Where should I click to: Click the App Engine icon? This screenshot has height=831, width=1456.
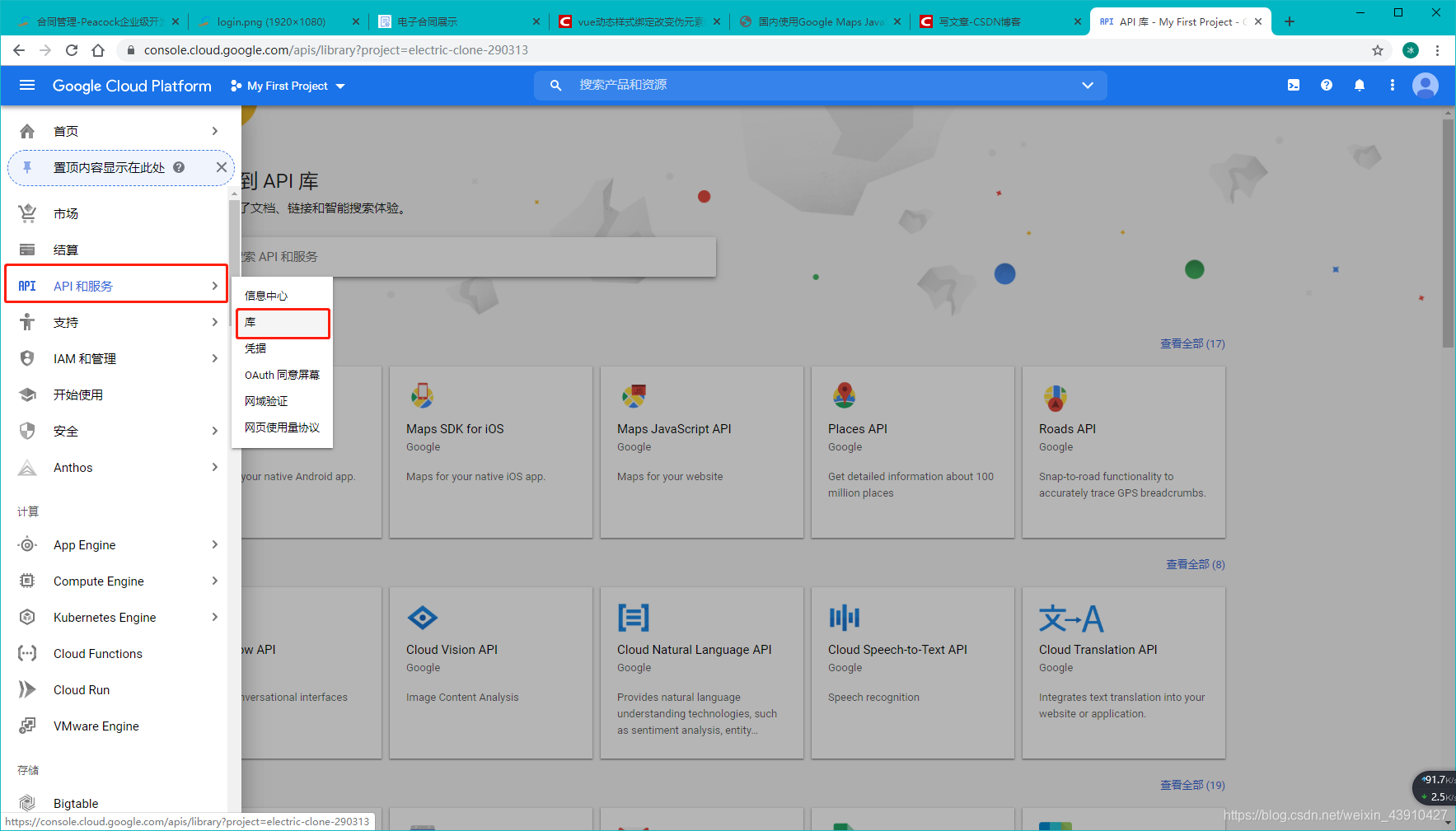[27, 544]
